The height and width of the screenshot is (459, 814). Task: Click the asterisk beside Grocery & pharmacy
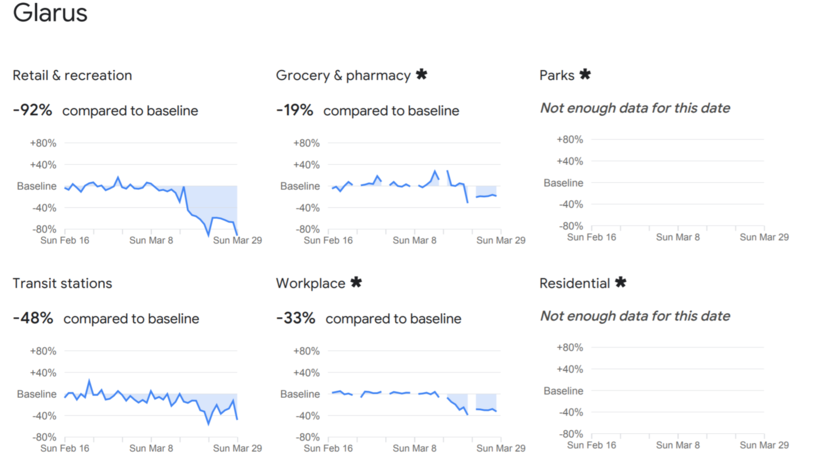[421, 75]
